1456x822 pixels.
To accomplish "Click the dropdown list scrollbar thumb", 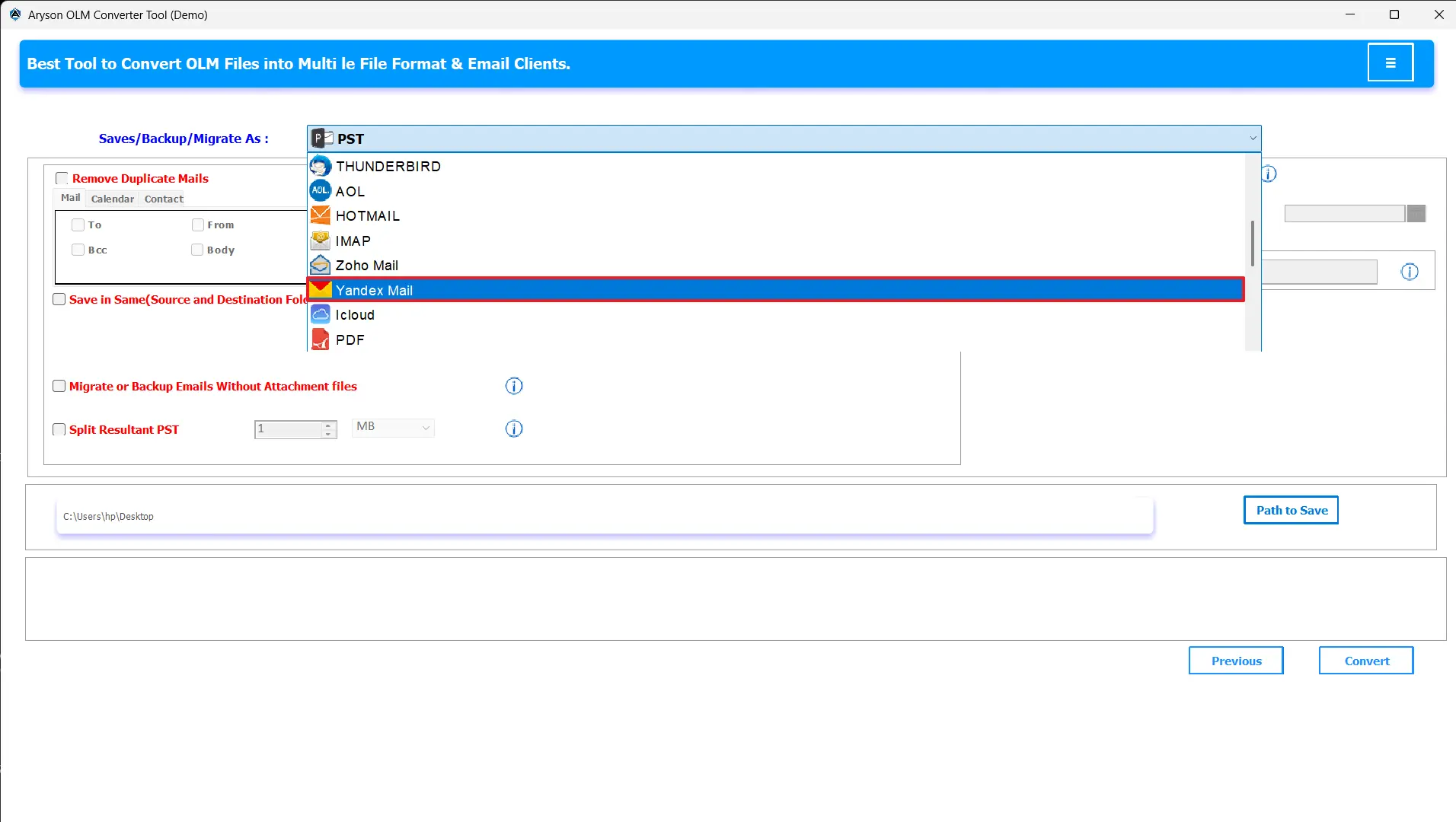I will 1253,244.
